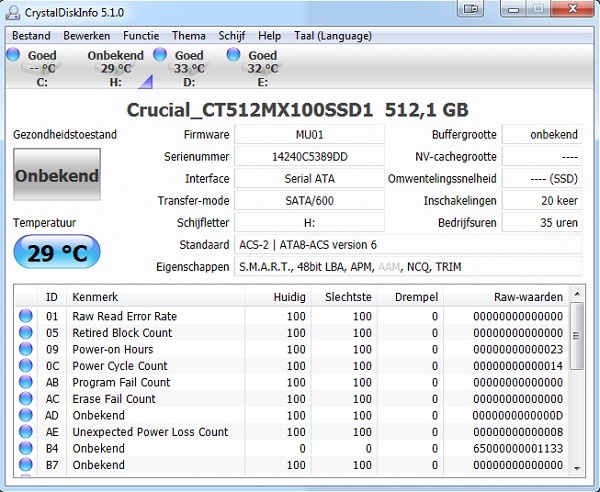Image resolution: width=600 pixels, height=492 pixels.
Task: Click the Transfer-mode field SATA/600
Action: pos(309,200)
